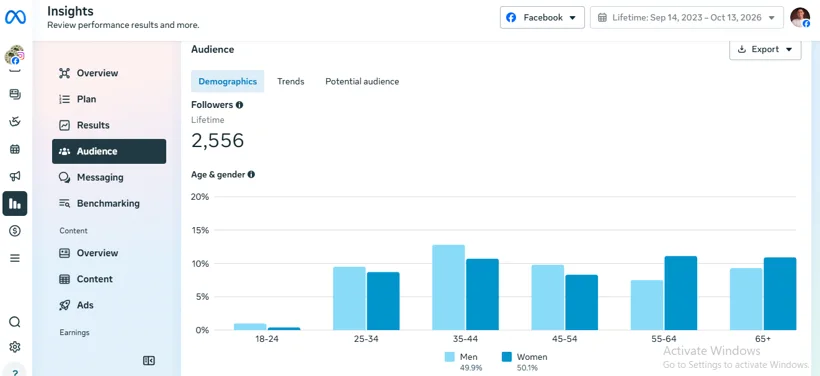Open All tools hamburger menu icon
Screen dimensions: 820x376
pos(15,258)
